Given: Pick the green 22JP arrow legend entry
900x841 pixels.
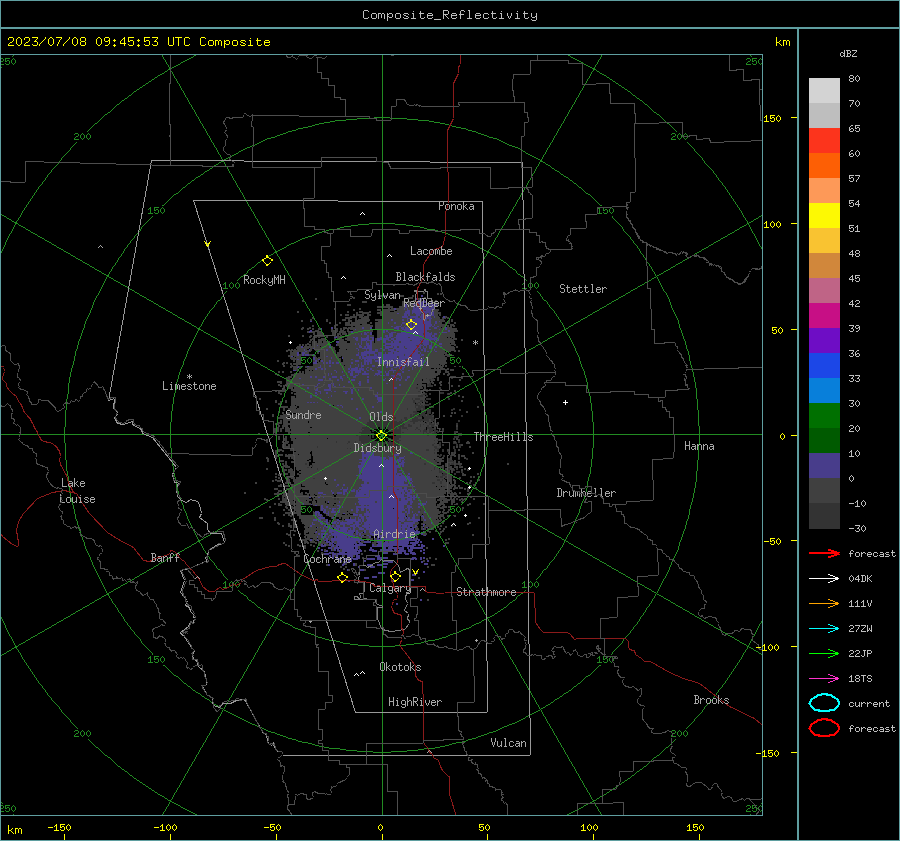Looking at the screenshot, I should (824, 653).
